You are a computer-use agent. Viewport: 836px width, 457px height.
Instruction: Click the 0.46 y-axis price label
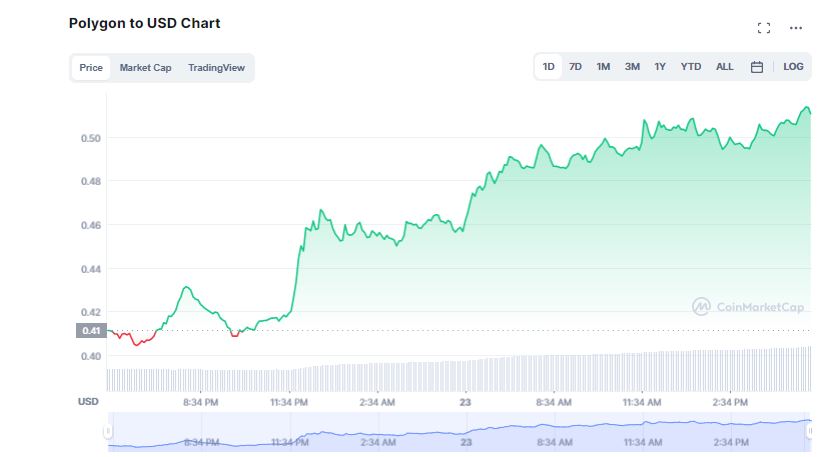91,225
